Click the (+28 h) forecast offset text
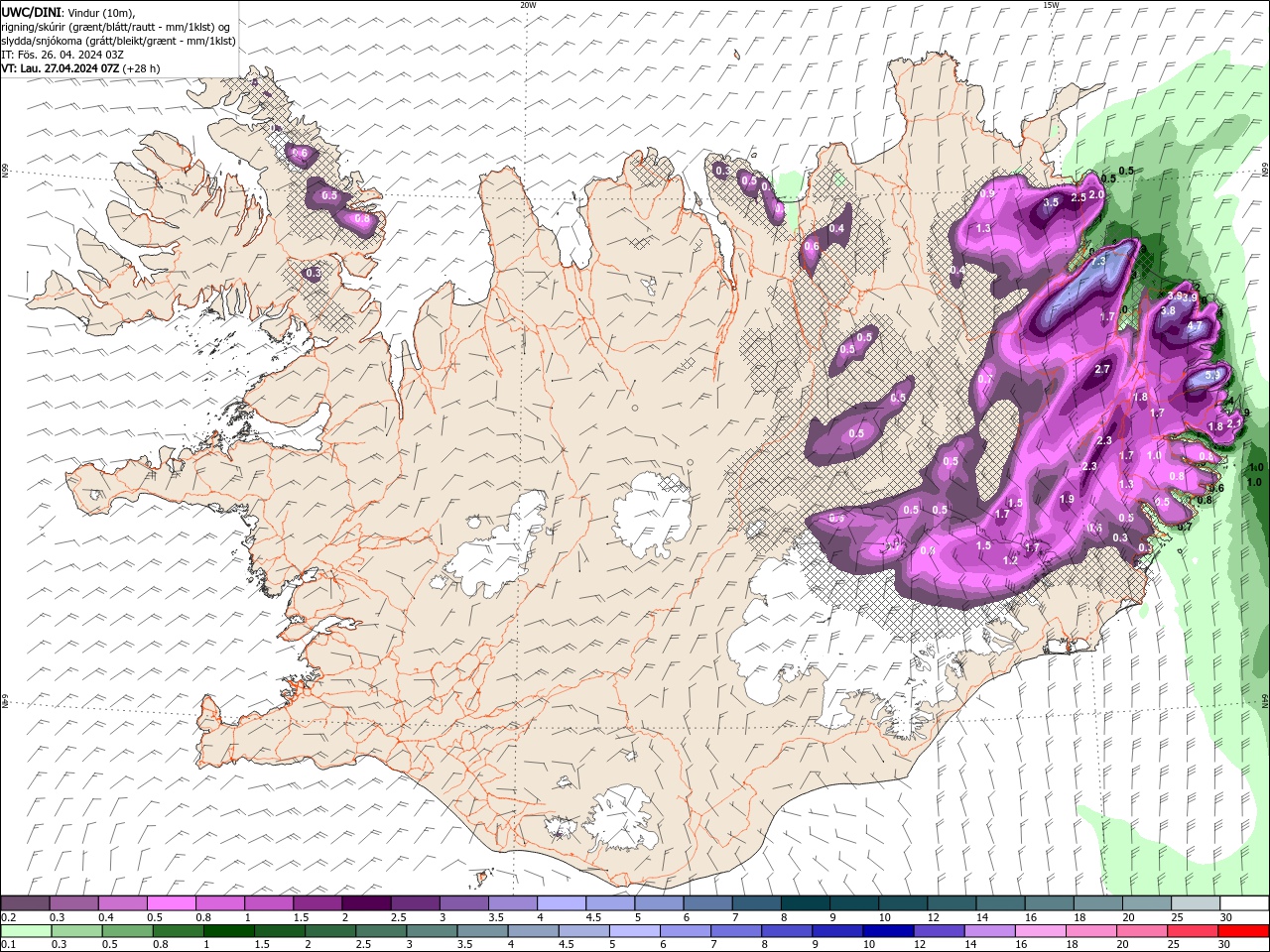Viewport: 1270px width, 952px height. [142, 68]
